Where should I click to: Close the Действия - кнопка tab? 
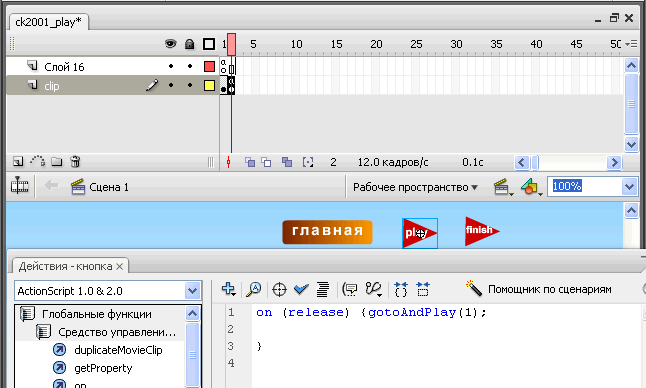pos(119,266)
